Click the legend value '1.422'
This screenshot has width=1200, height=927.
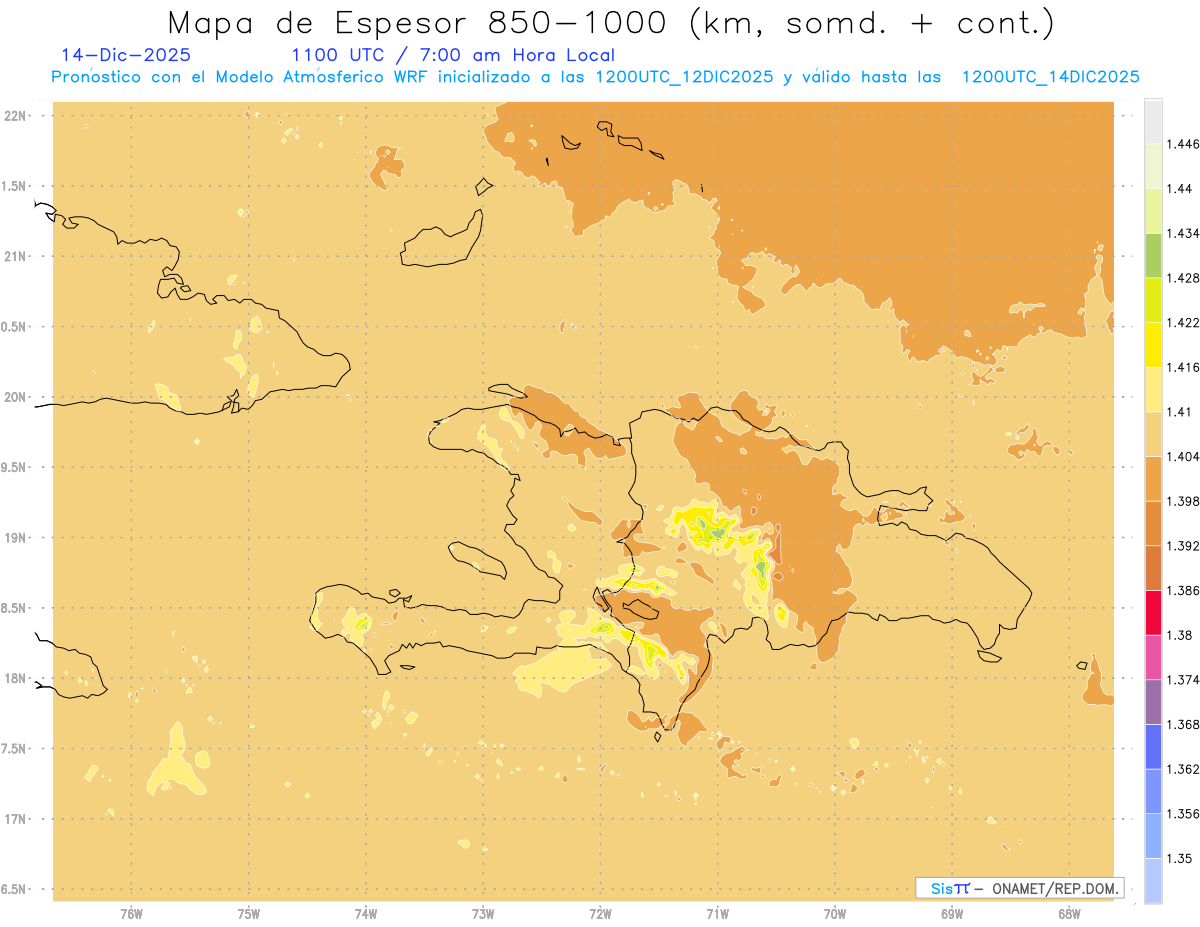(x=1184, y=322)
